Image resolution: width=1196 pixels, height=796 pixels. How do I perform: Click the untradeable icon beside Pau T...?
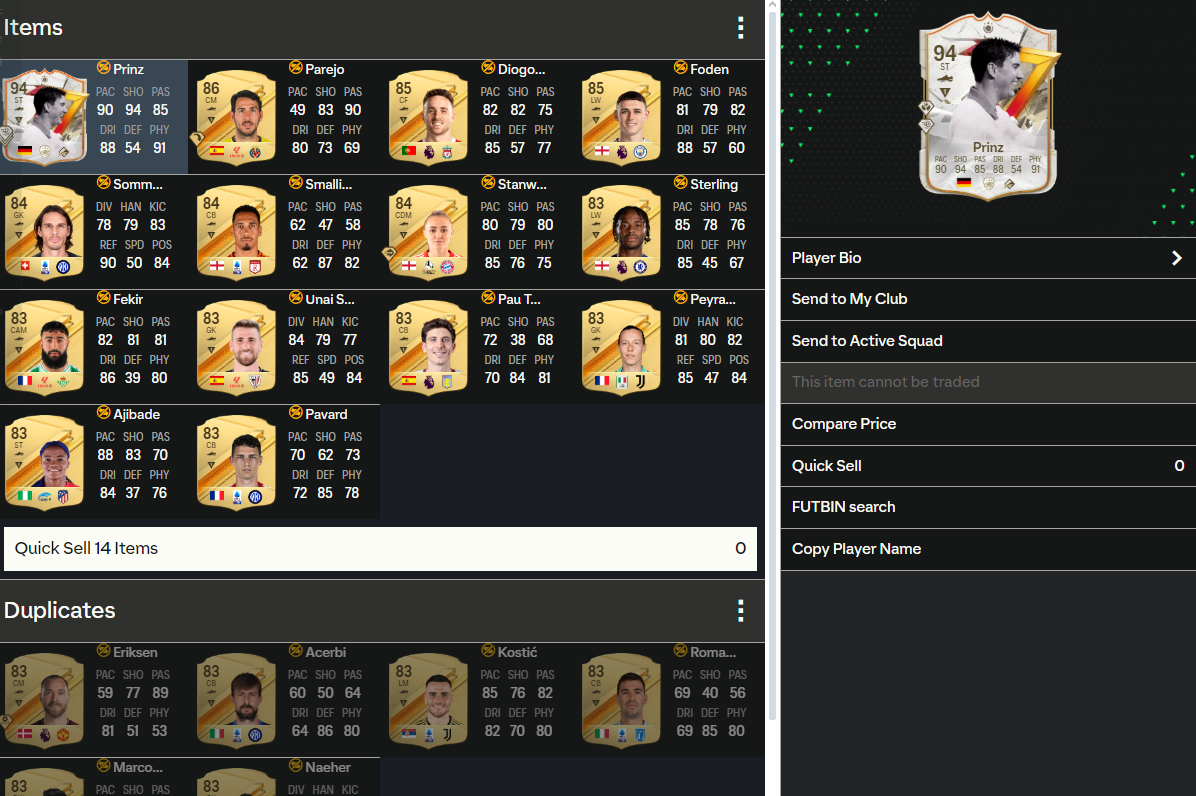point(488,298)
